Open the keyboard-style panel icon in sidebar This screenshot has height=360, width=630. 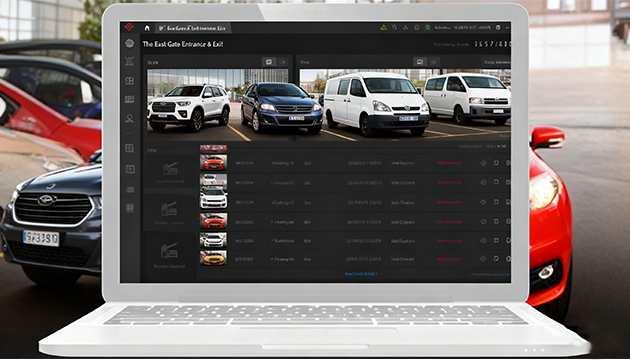[x=129, y=99]
